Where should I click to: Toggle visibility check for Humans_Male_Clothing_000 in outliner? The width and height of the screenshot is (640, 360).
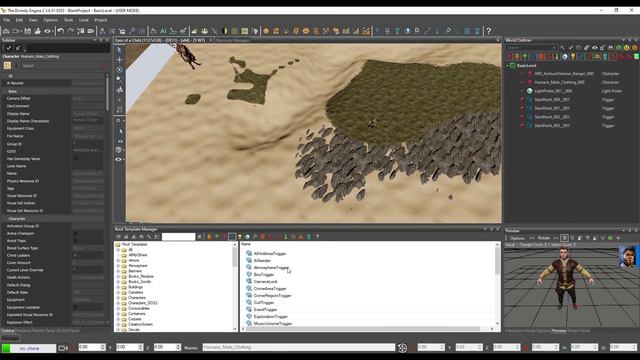point(522,82)
